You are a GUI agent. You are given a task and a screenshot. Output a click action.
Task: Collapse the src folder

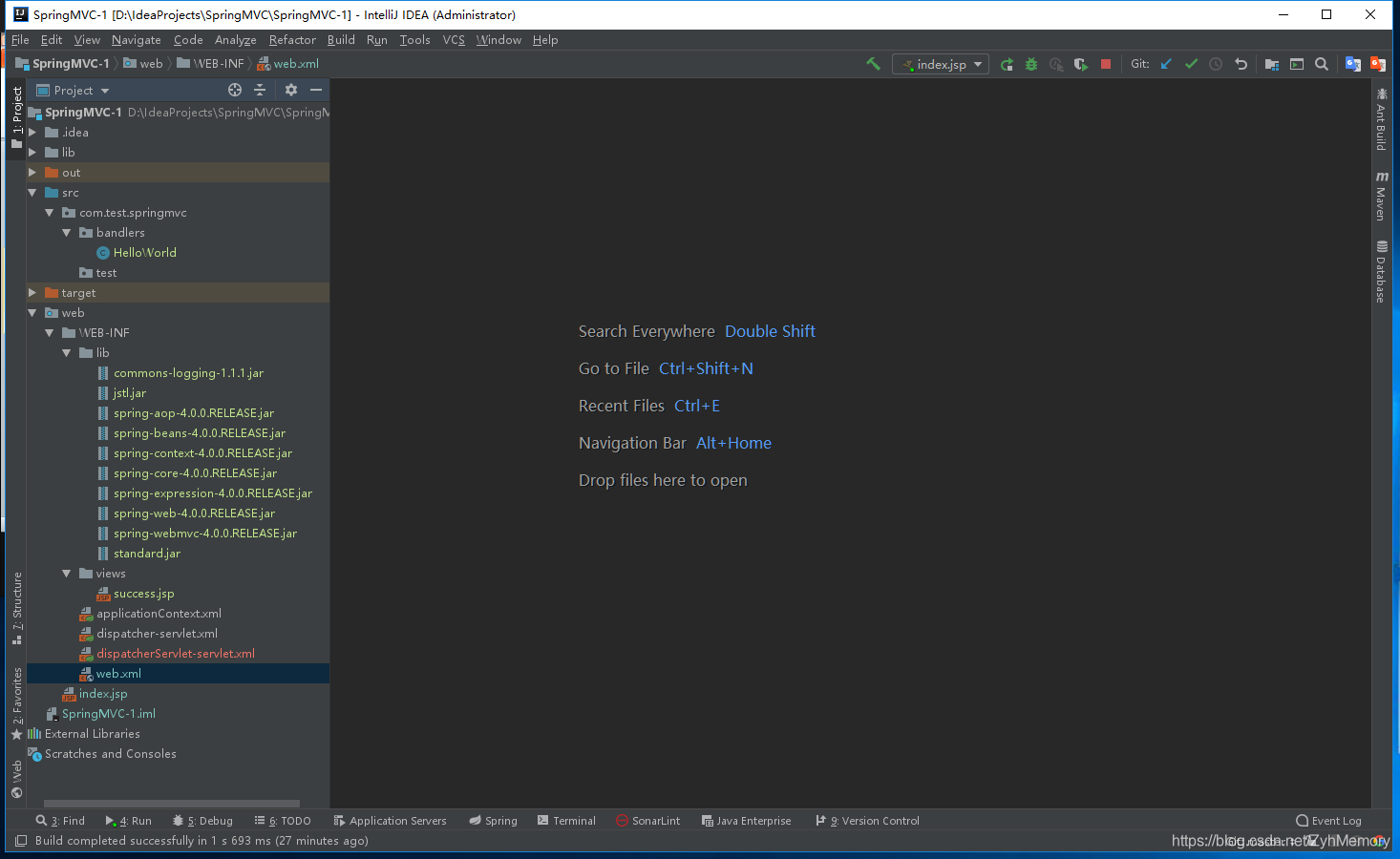tap(32, 193)
